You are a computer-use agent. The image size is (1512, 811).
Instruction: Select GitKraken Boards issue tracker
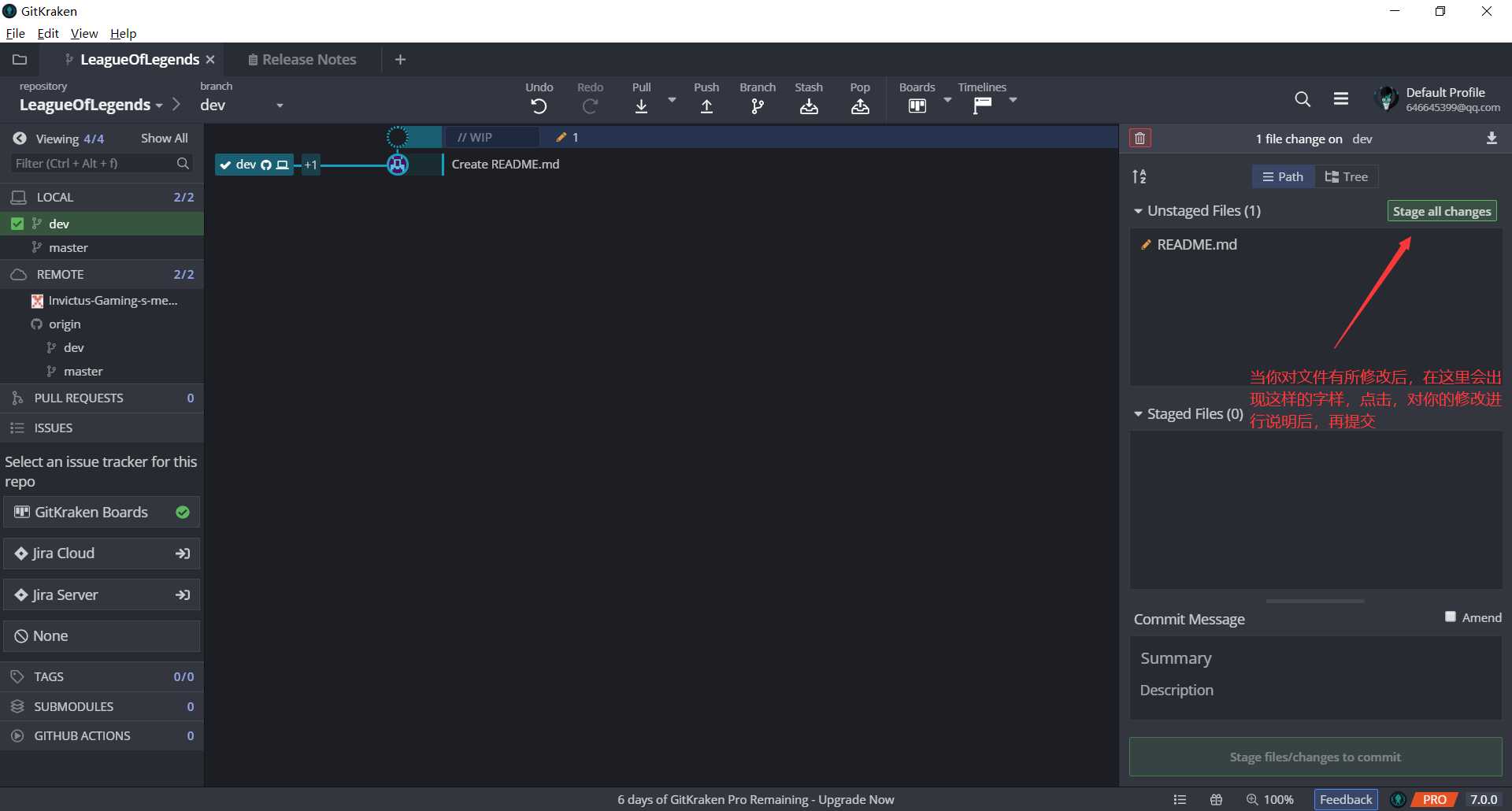(102, 512)
